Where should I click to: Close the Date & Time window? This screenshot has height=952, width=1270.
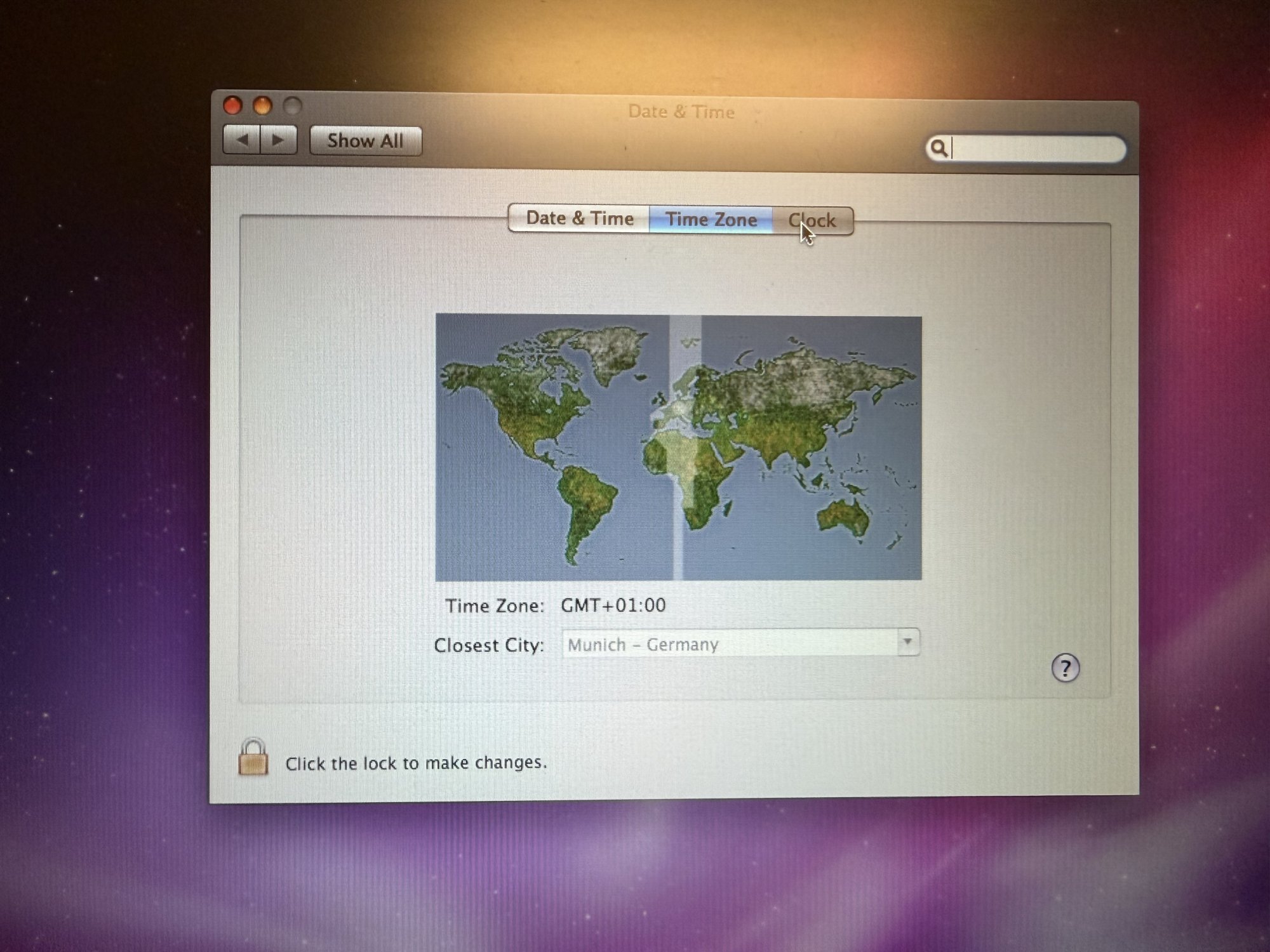(x=233, y=105)
